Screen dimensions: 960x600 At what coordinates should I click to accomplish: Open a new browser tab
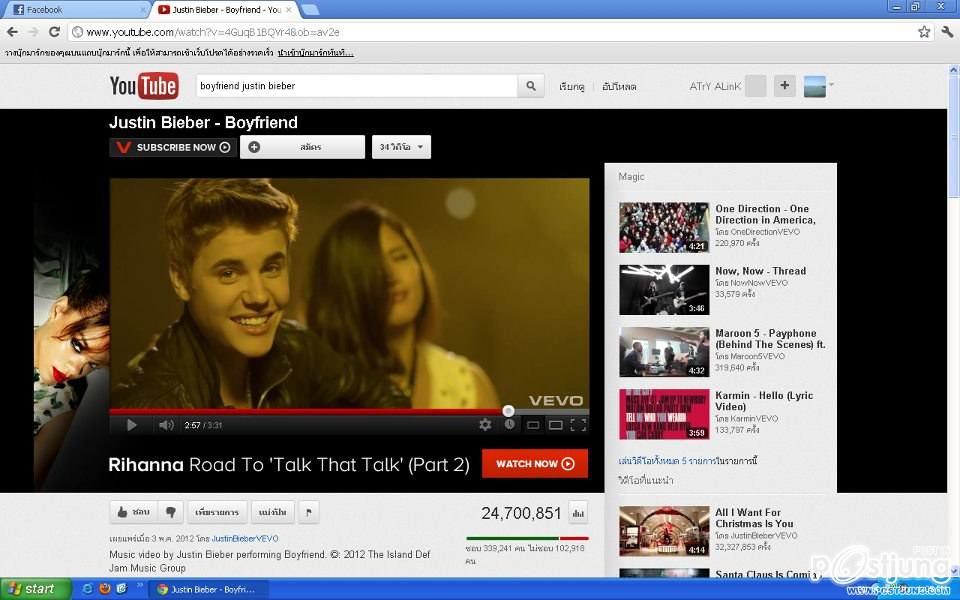click(310, 10)
